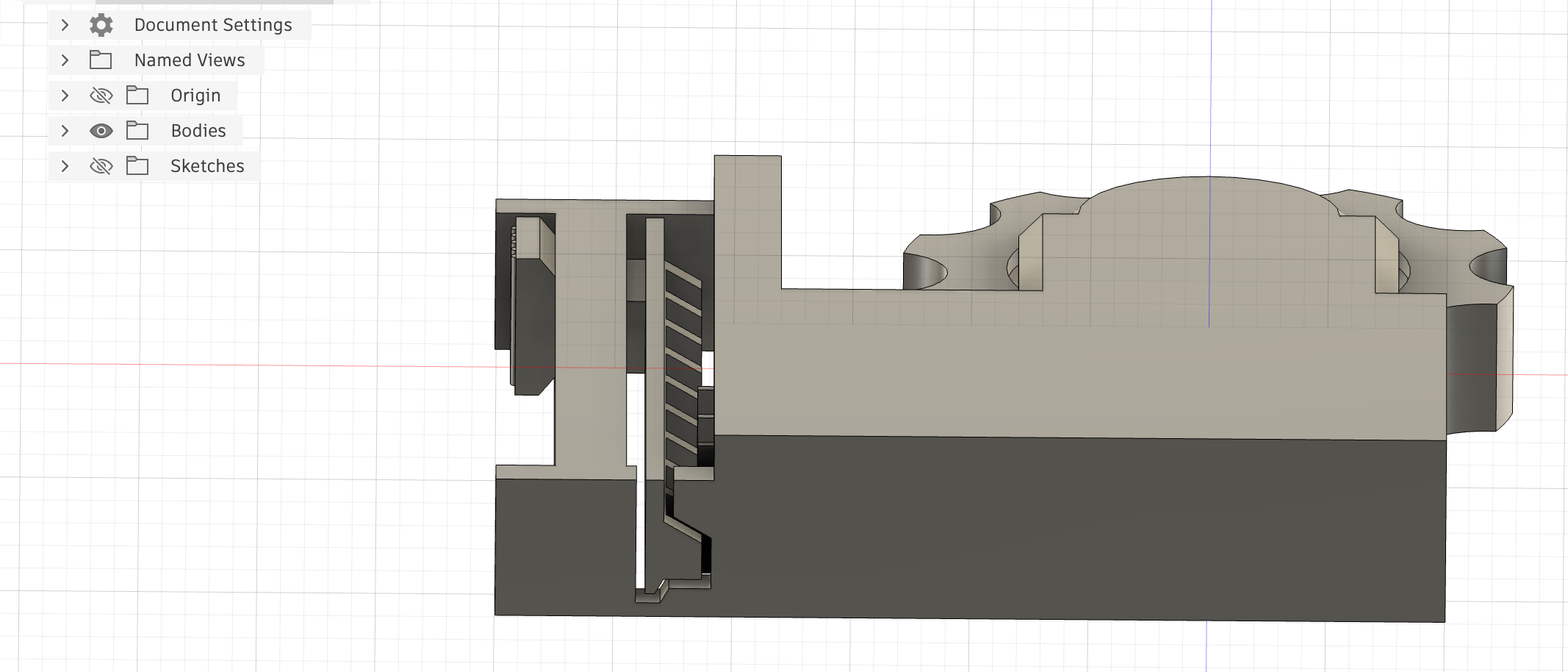Show the hidden Origin folder
The image size is (1568, 672).
[101, 96]
